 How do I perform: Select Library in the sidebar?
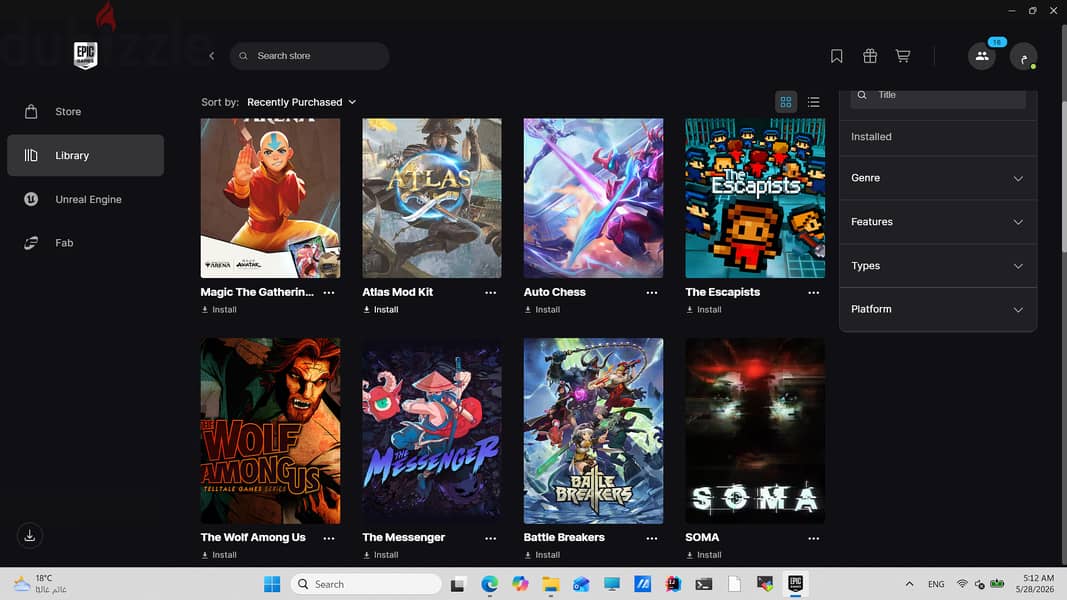[85, 155]
